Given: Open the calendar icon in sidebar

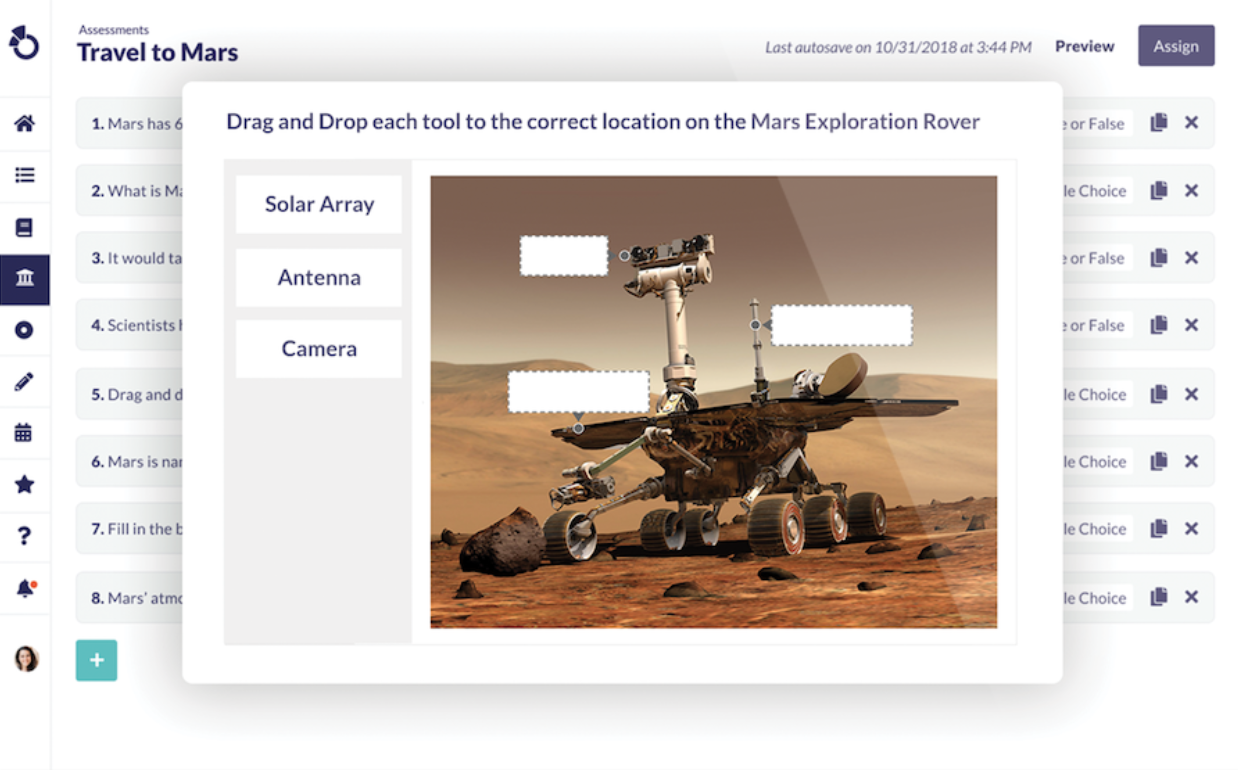Looking at the screenshot, I should 24,433.
